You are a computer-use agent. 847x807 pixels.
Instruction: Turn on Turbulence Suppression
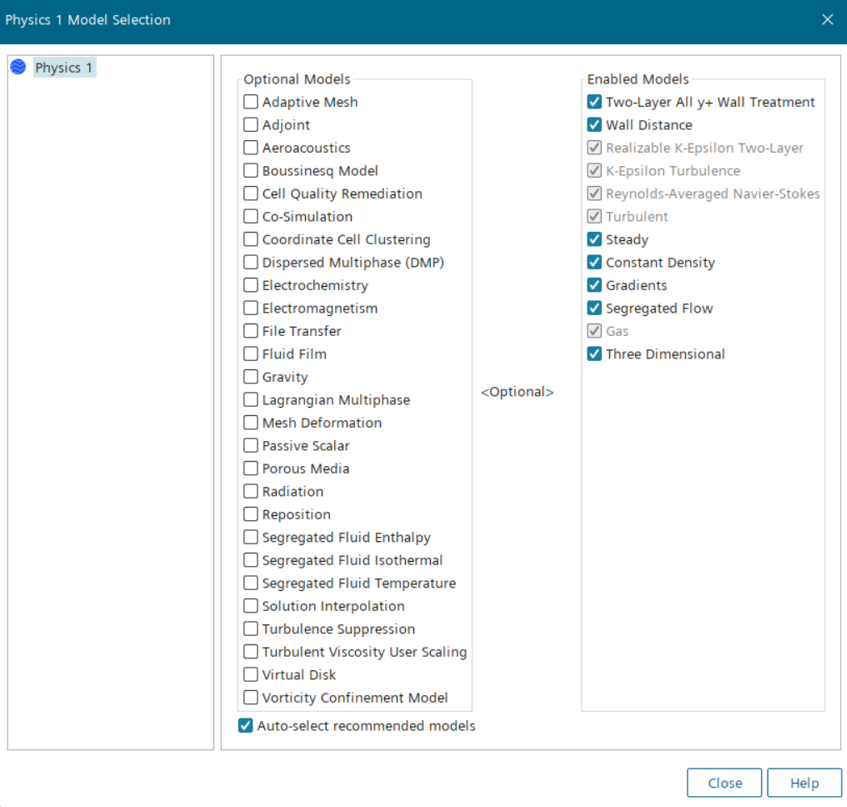click(251, 629)
